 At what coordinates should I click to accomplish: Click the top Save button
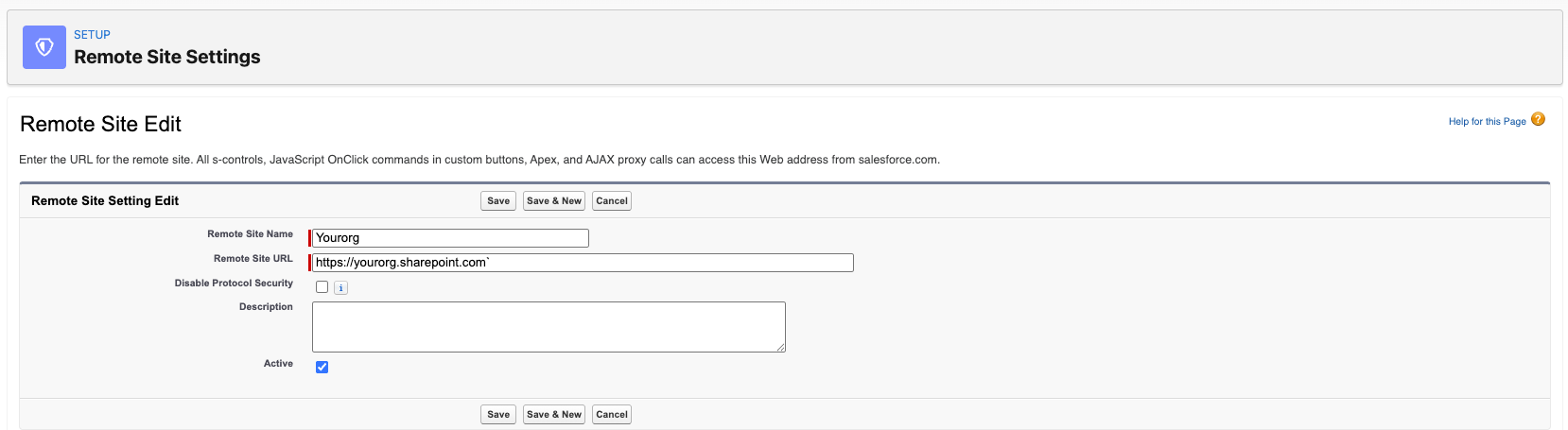498,201
